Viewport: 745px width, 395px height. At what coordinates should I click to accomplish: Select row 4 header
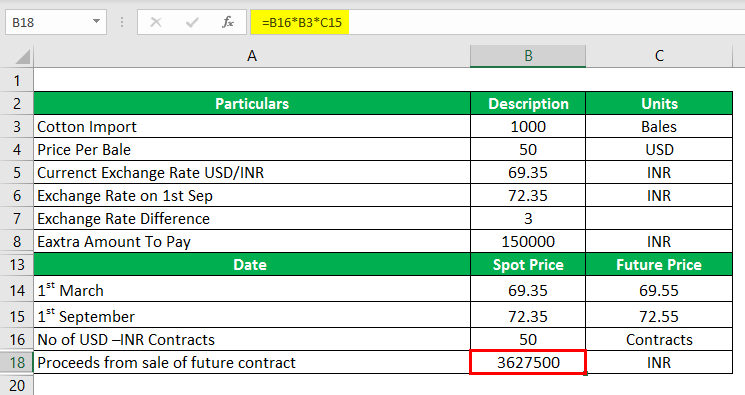17,149
